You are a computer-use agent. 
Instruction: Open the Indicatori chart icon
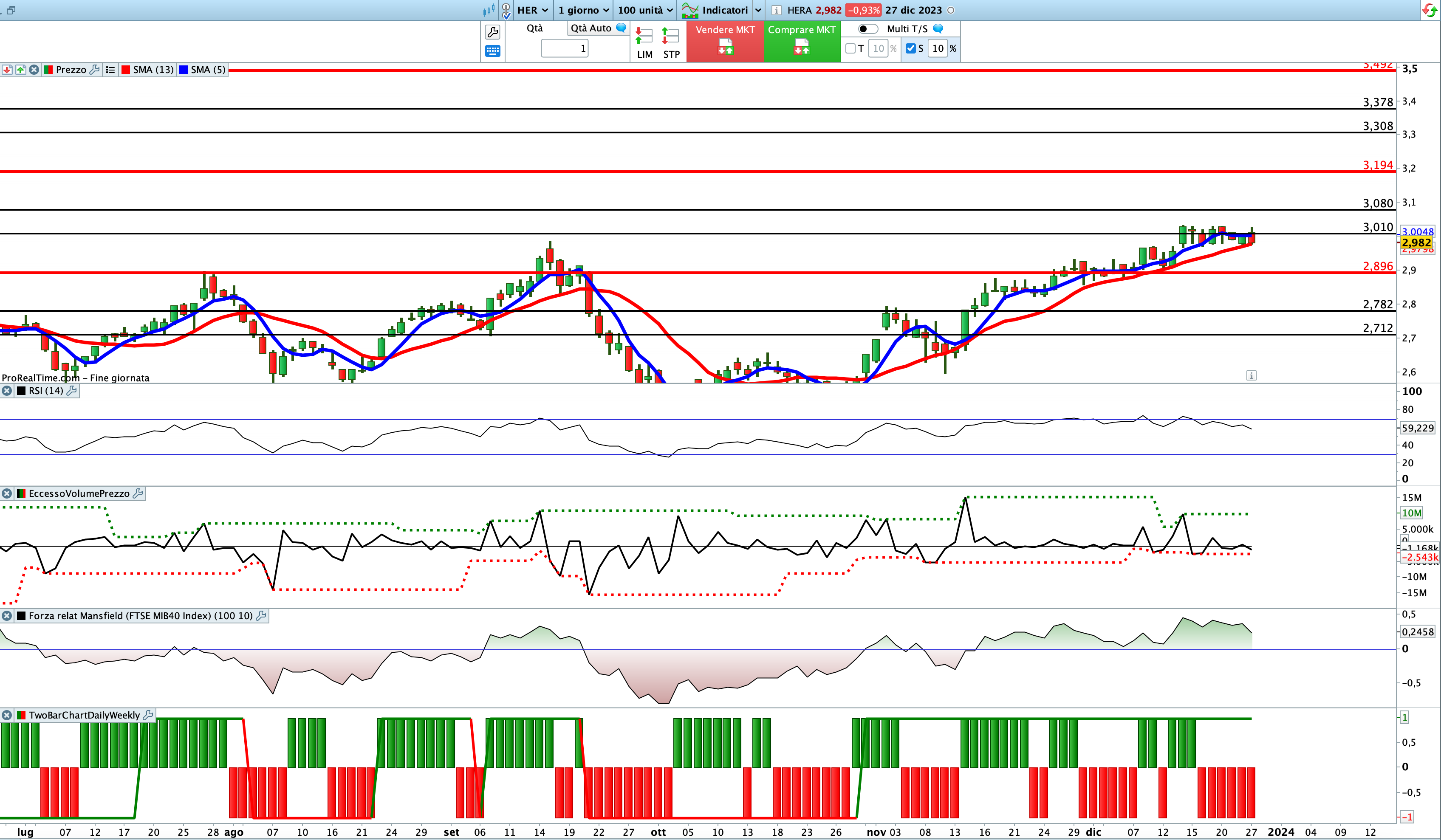point(690,10)
